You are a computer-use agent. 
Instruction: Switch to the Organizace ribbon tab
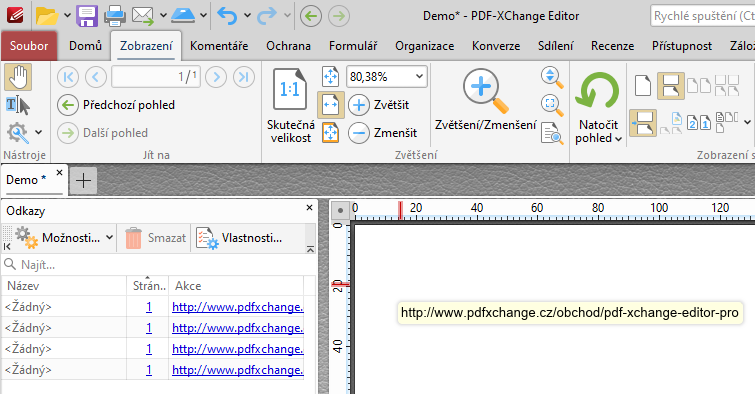pos(424,46)
